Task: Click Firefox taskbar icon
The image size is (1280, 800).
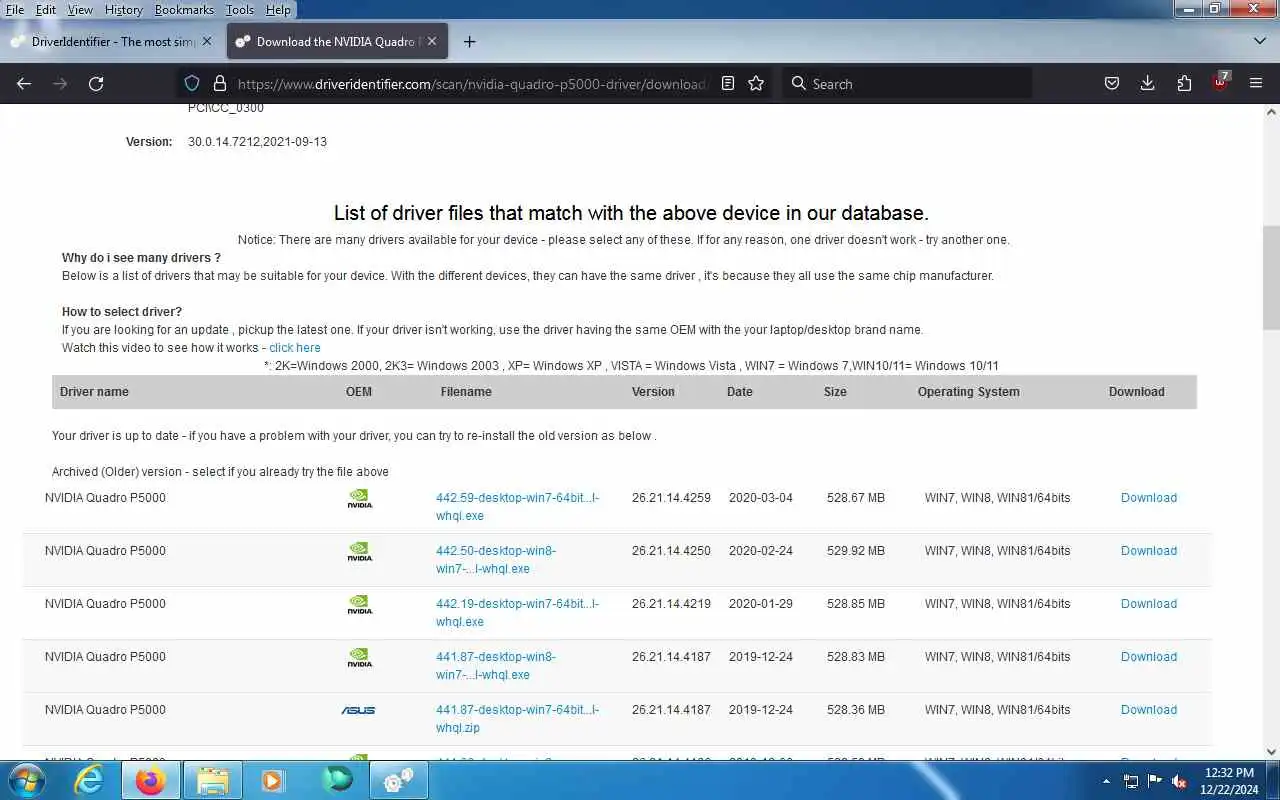Action: click(150, 780)
